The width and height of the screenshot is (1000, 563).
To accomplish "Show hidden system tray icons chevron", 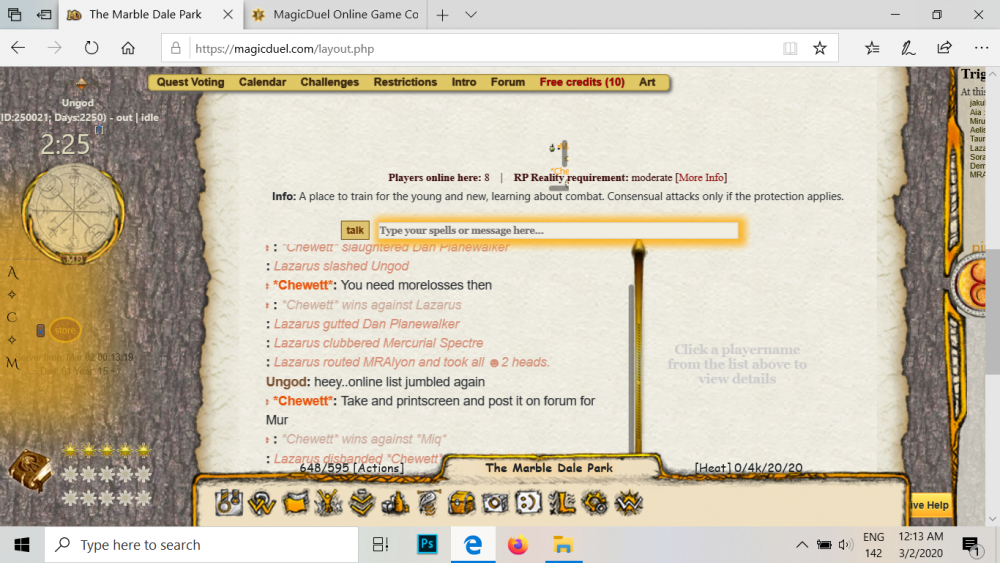I will click(x=802, y=545).
